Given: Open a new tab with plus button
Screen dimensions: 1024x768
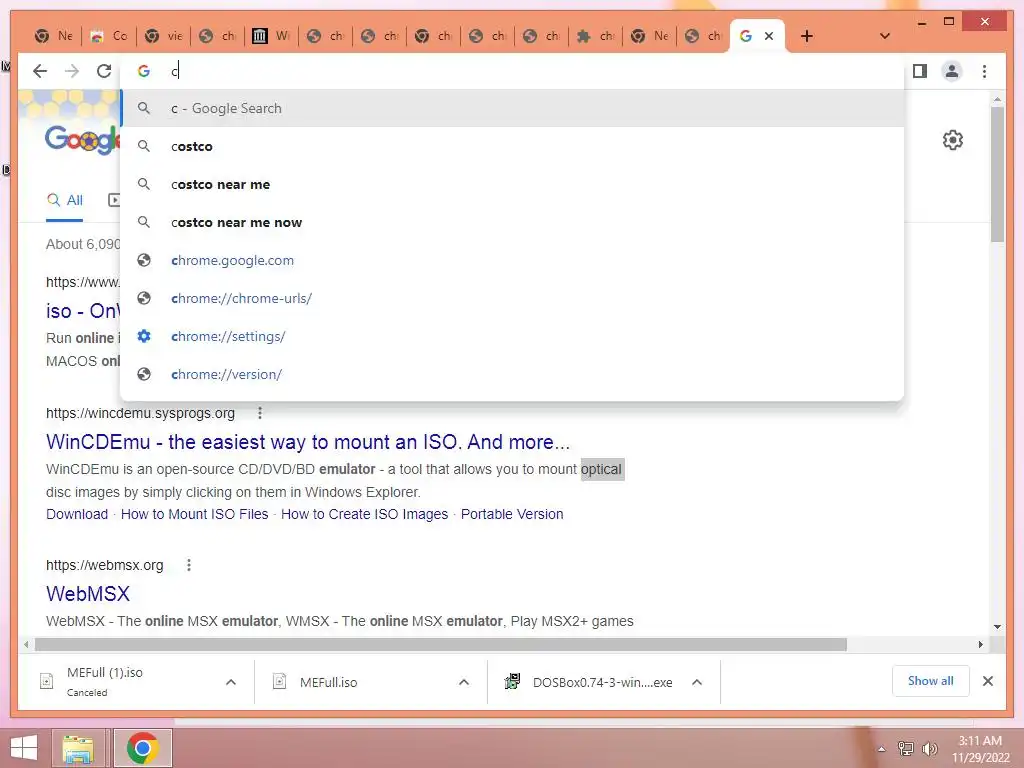Looking at the screenshot, I should (807, 36).
